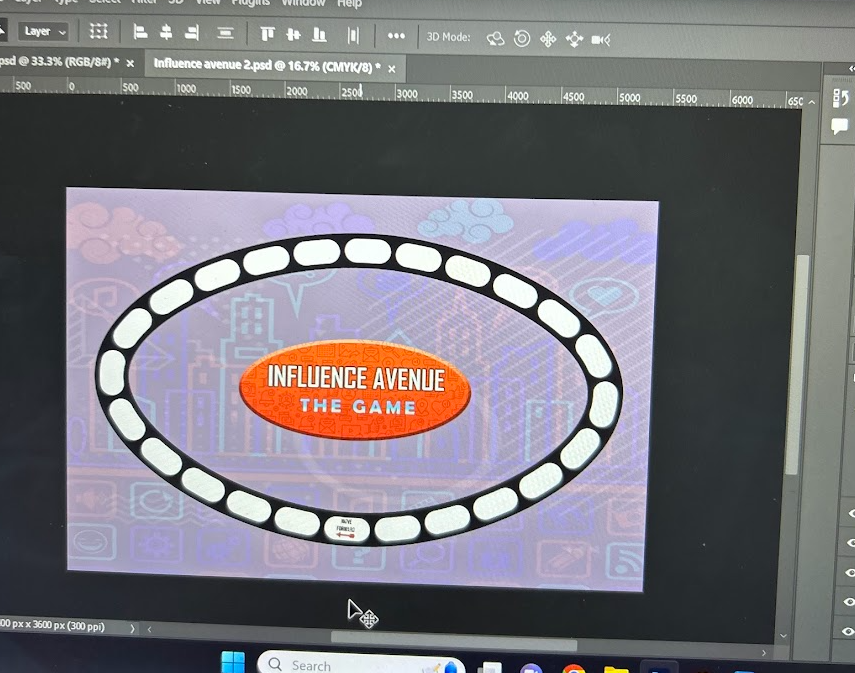Click the horizontal scrollbar left arrow

tap(149, 629)
